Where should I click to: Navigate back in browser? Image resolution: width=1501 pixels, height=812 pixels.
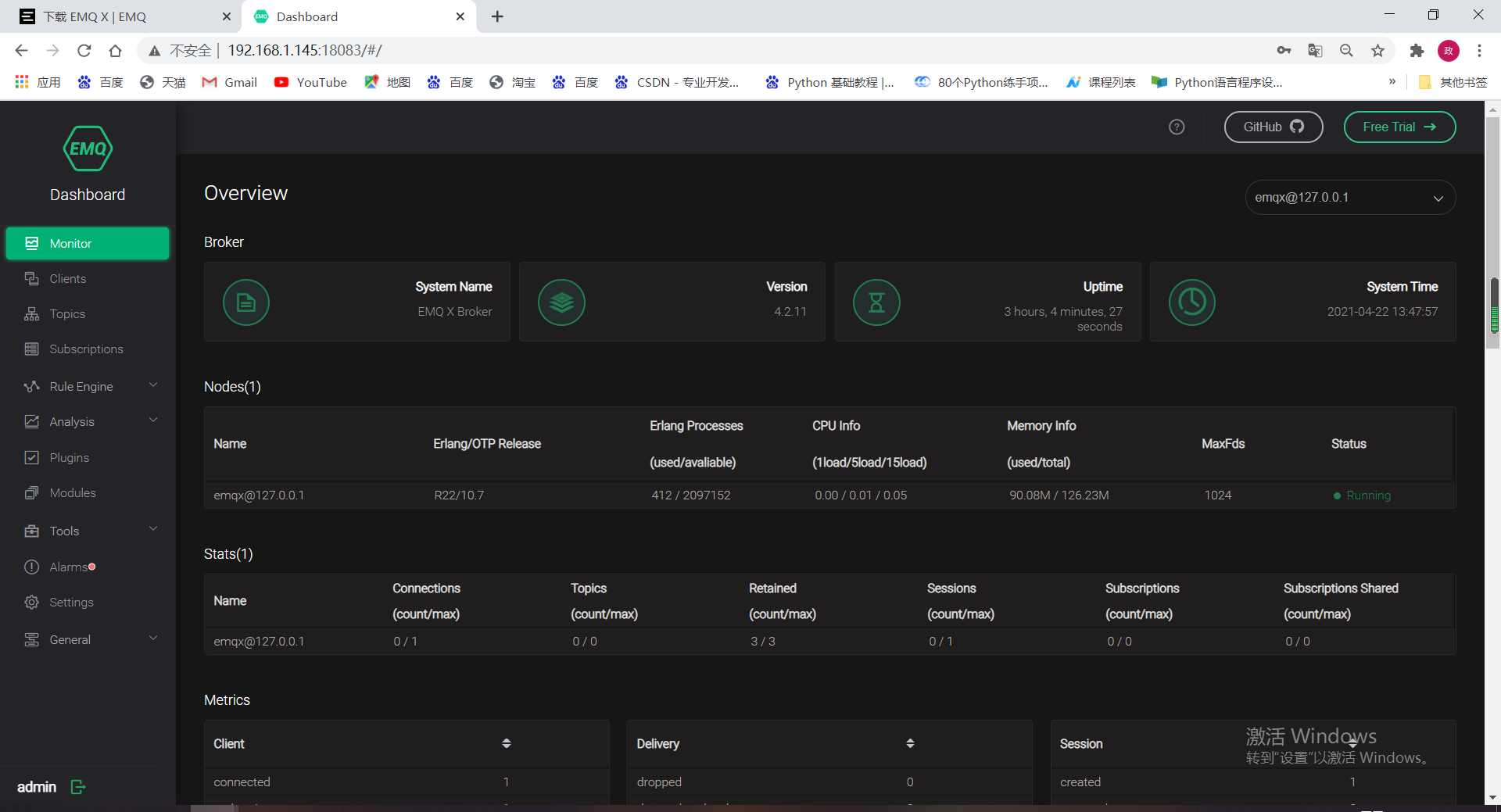click(x=21, y=51)
